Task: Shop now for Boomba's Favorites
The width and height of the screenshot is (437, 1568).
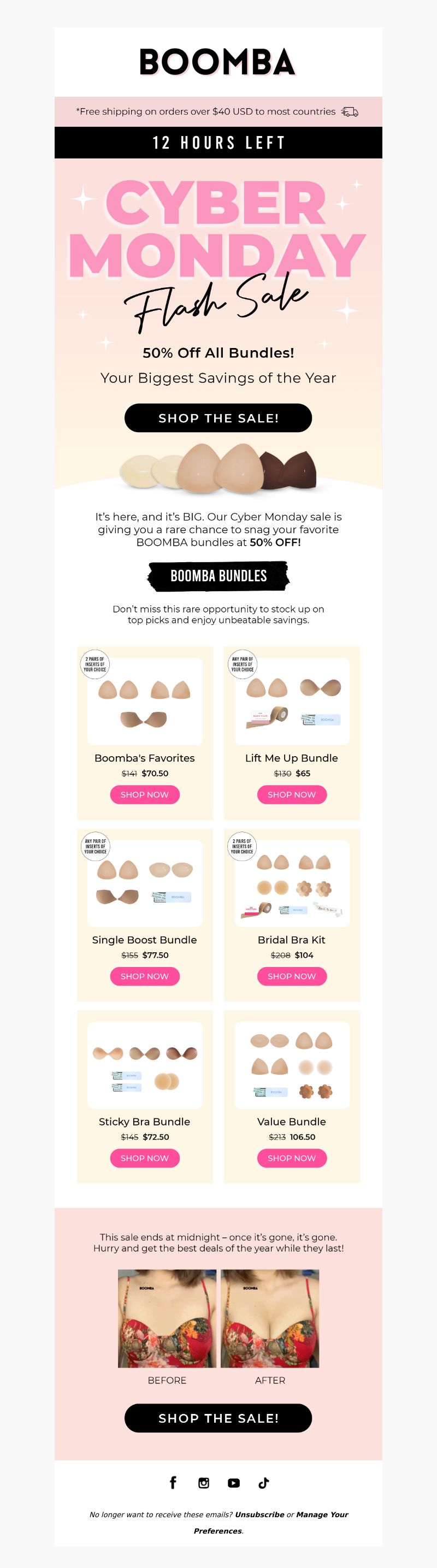Action: tap(145, 794)
